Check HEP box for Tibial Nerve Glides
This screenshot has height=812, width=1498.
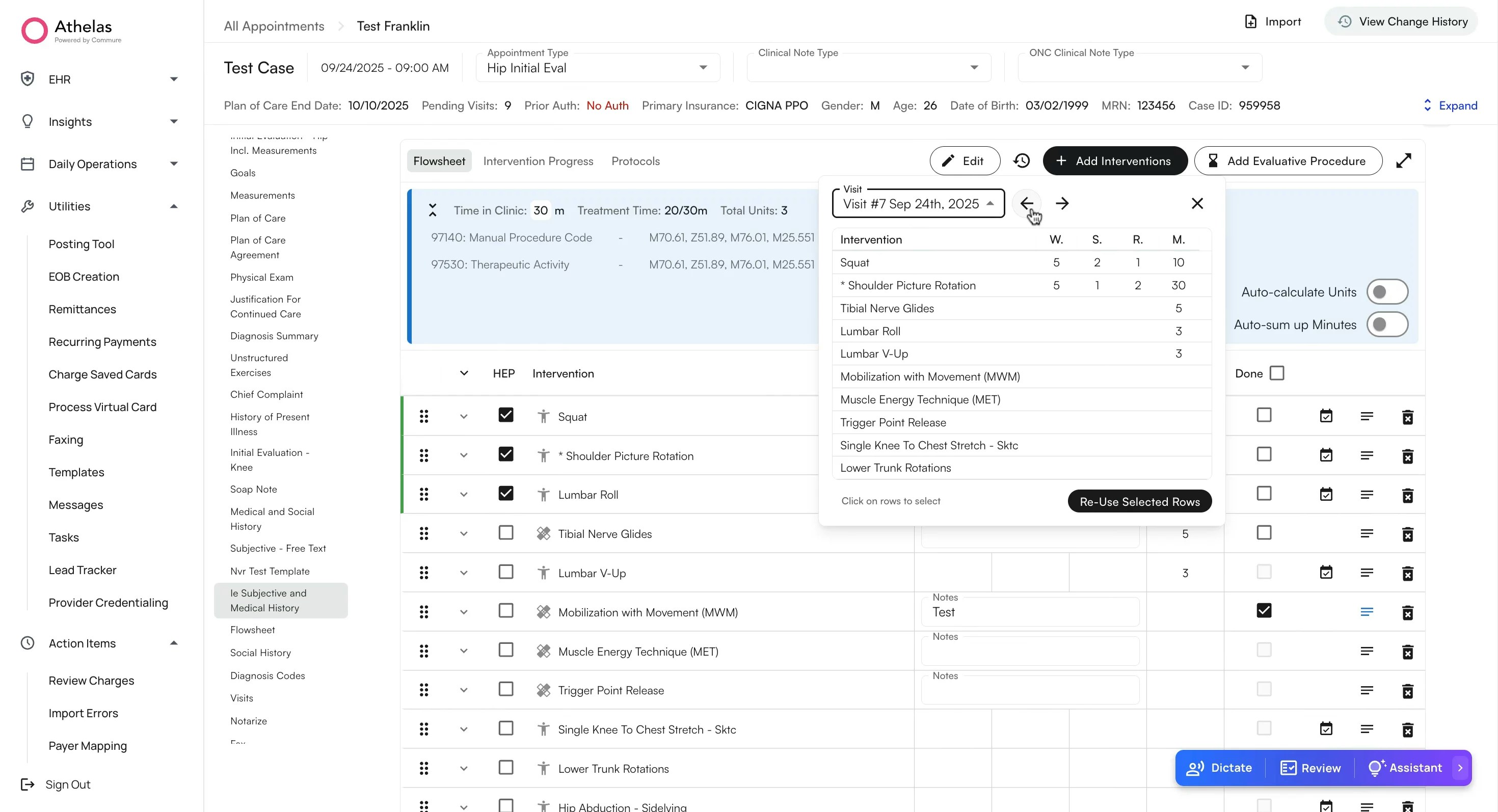click(505, 532)
